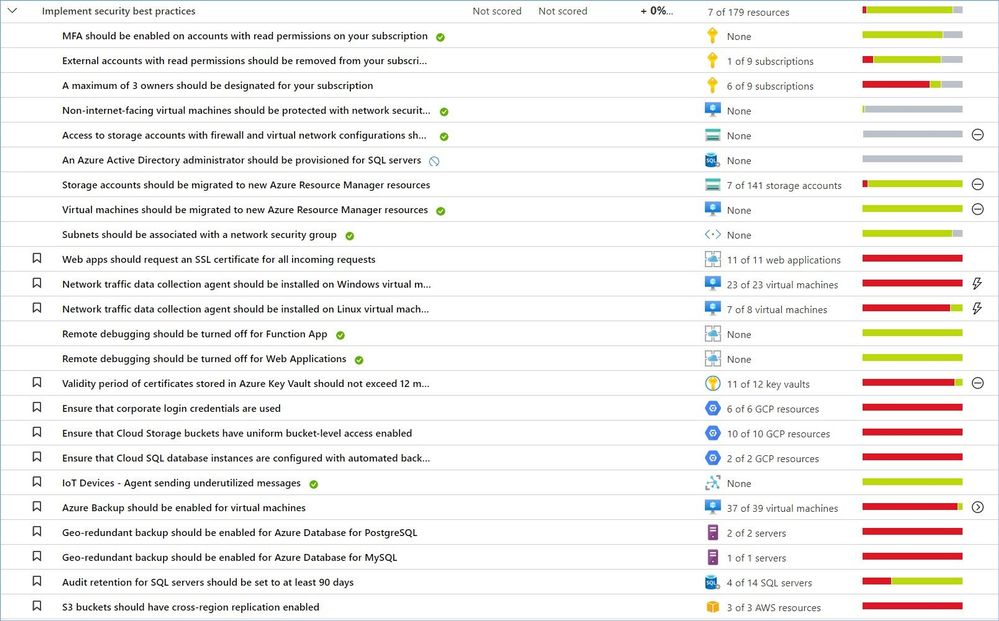The height and width of the screenshot is (621, 999).
Task: Click green check icon next to MFA recommendation
Action: 440,37
